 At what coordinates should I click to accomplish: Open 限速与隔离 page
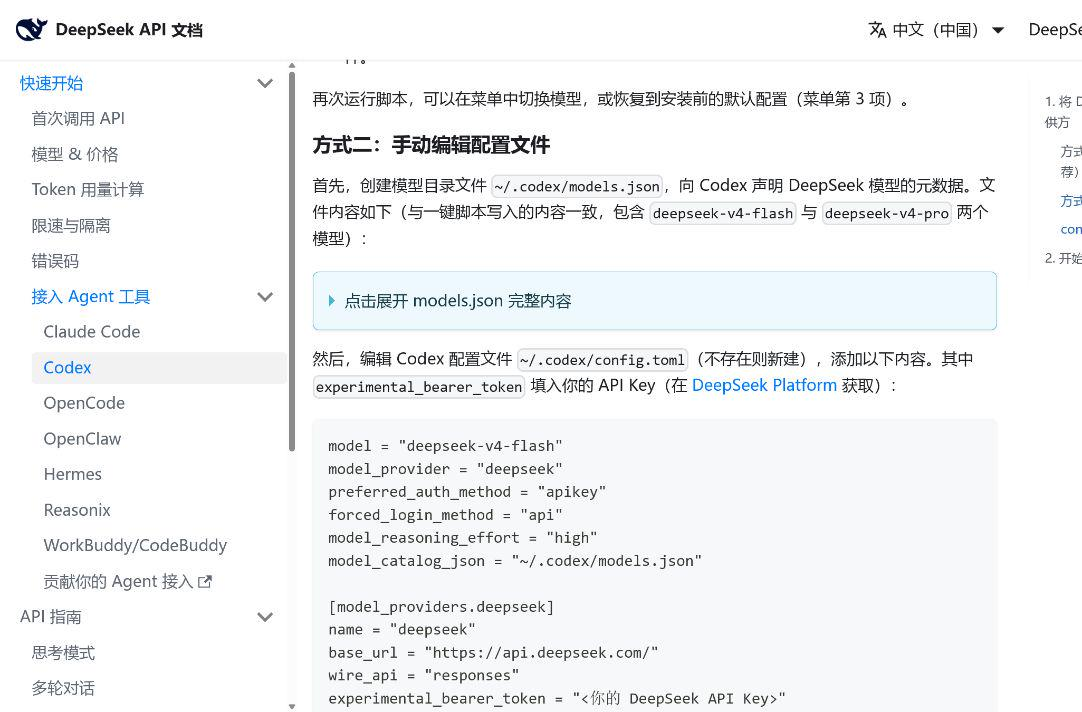click(71, 226)
